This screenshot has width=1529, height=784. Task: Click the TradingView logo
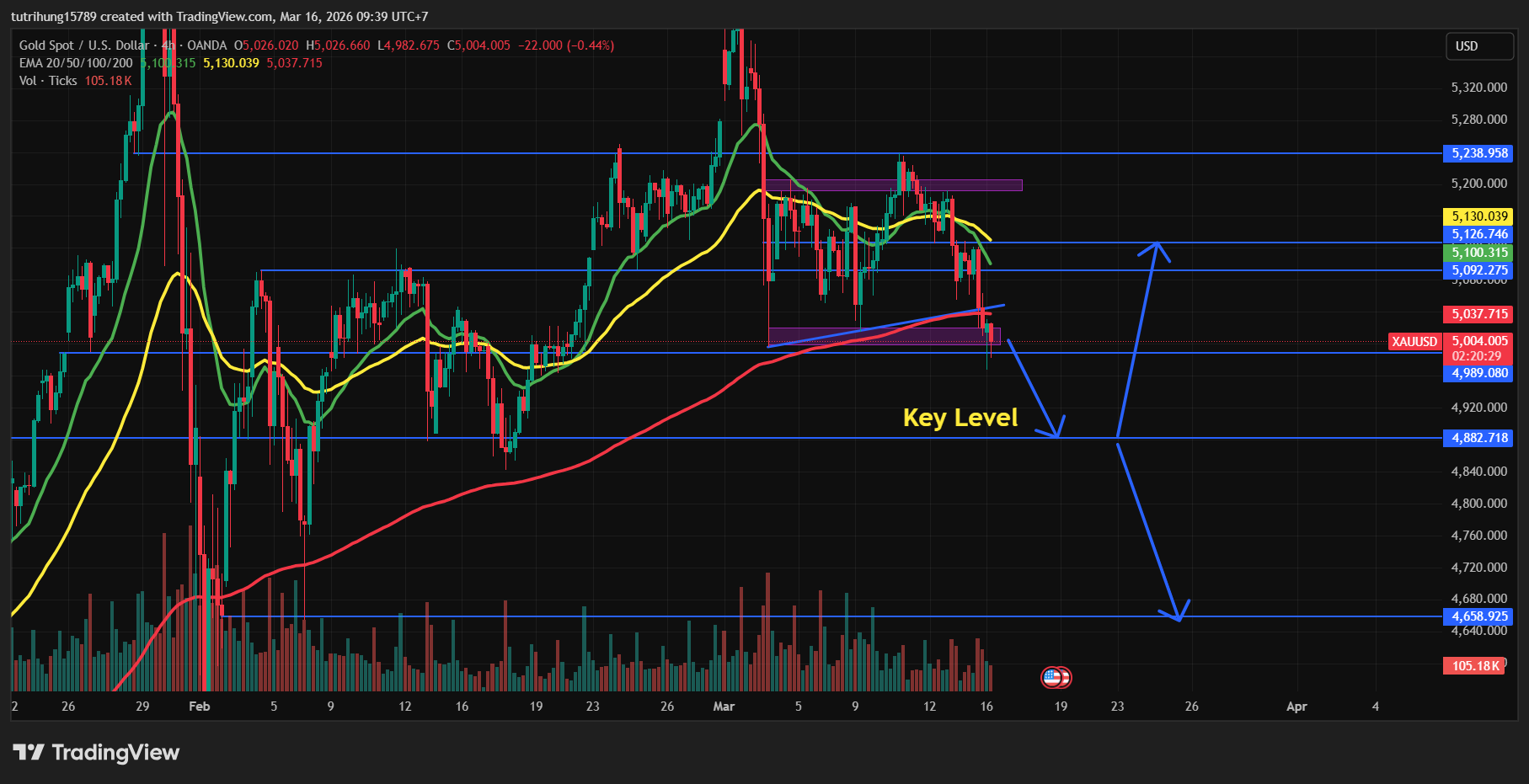tap(96, 752)
